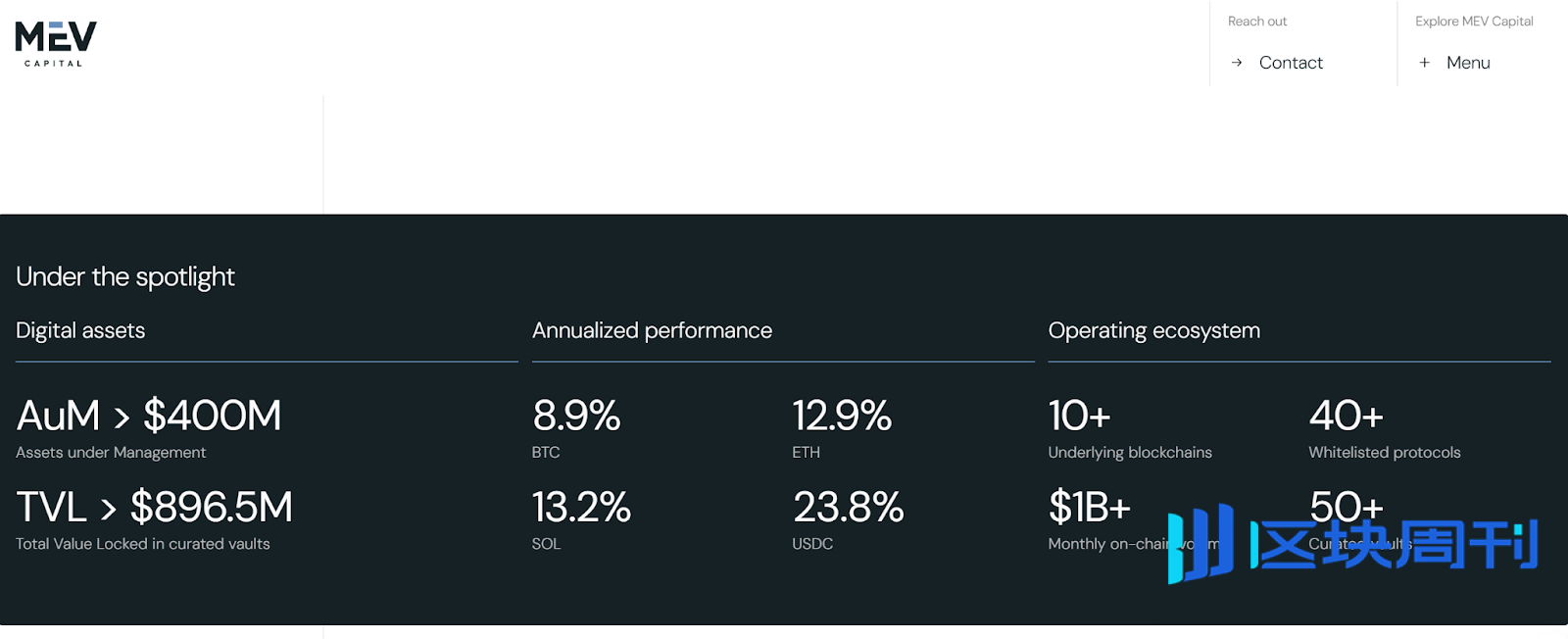Click the 13.2% SOL performance value
Screen dimensions: 1568x639
[x=581, y=508]
